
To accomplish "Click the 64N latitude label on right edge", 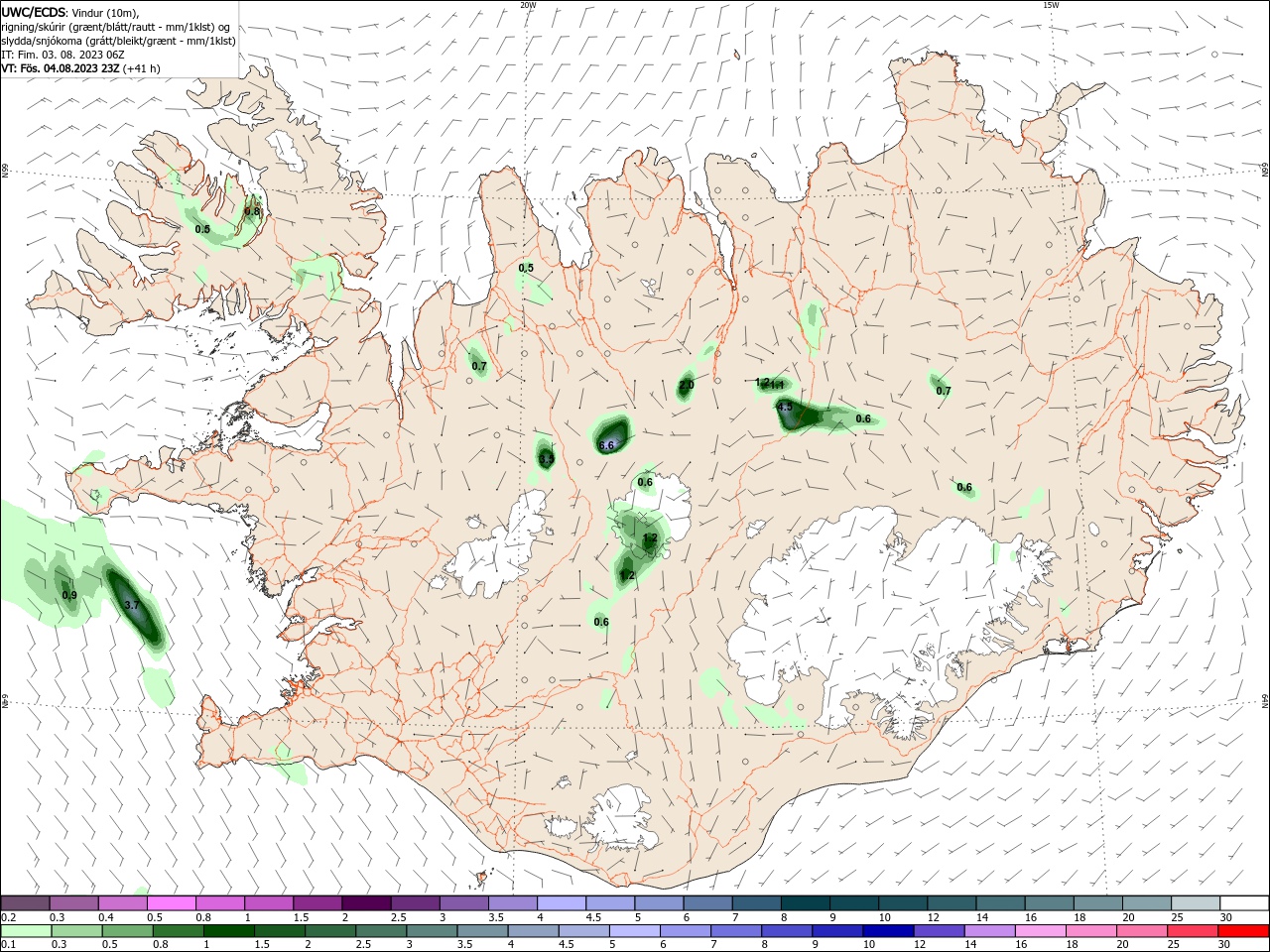I will coord(1264,700).
